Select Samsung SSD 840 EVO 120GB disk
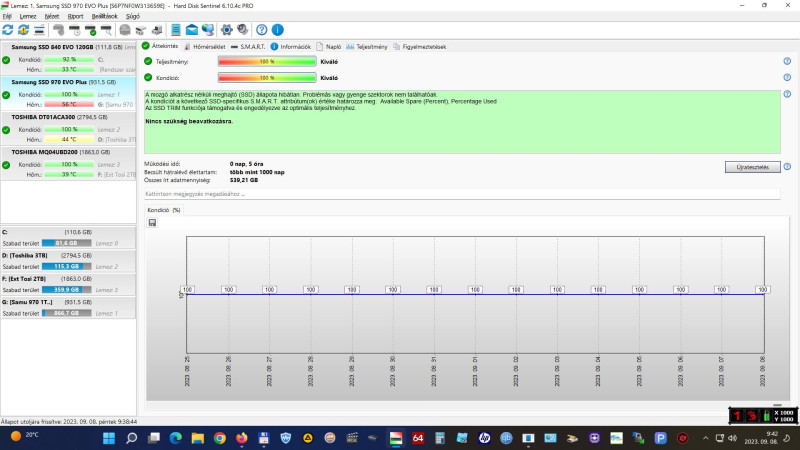Screen dimensions: 800x450 [x=68, y=59]
